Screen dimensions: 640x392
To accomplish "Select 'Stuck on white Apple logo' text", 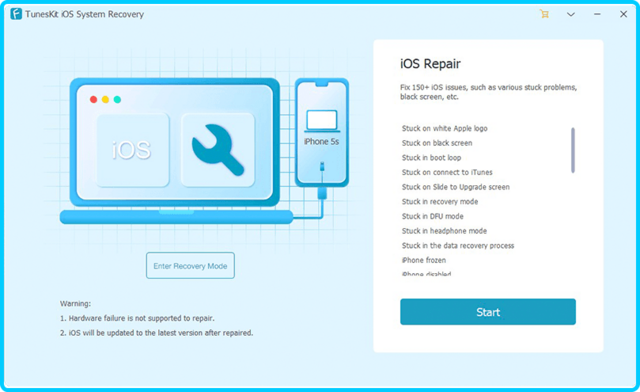I will pos(444,128).
